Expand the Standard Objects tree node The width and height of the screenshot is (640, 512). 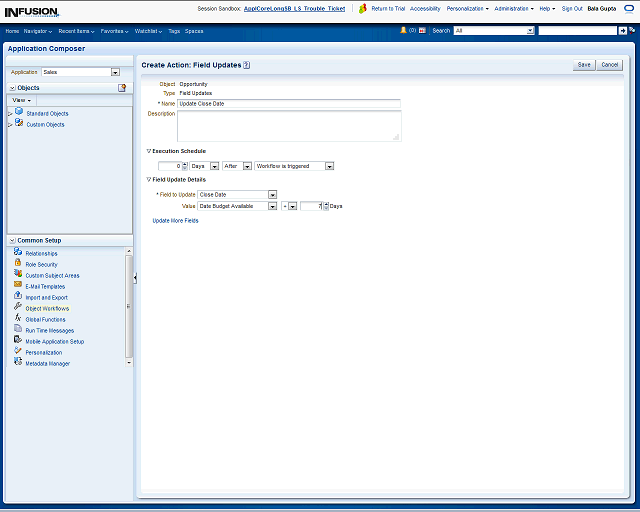[10, 114]
